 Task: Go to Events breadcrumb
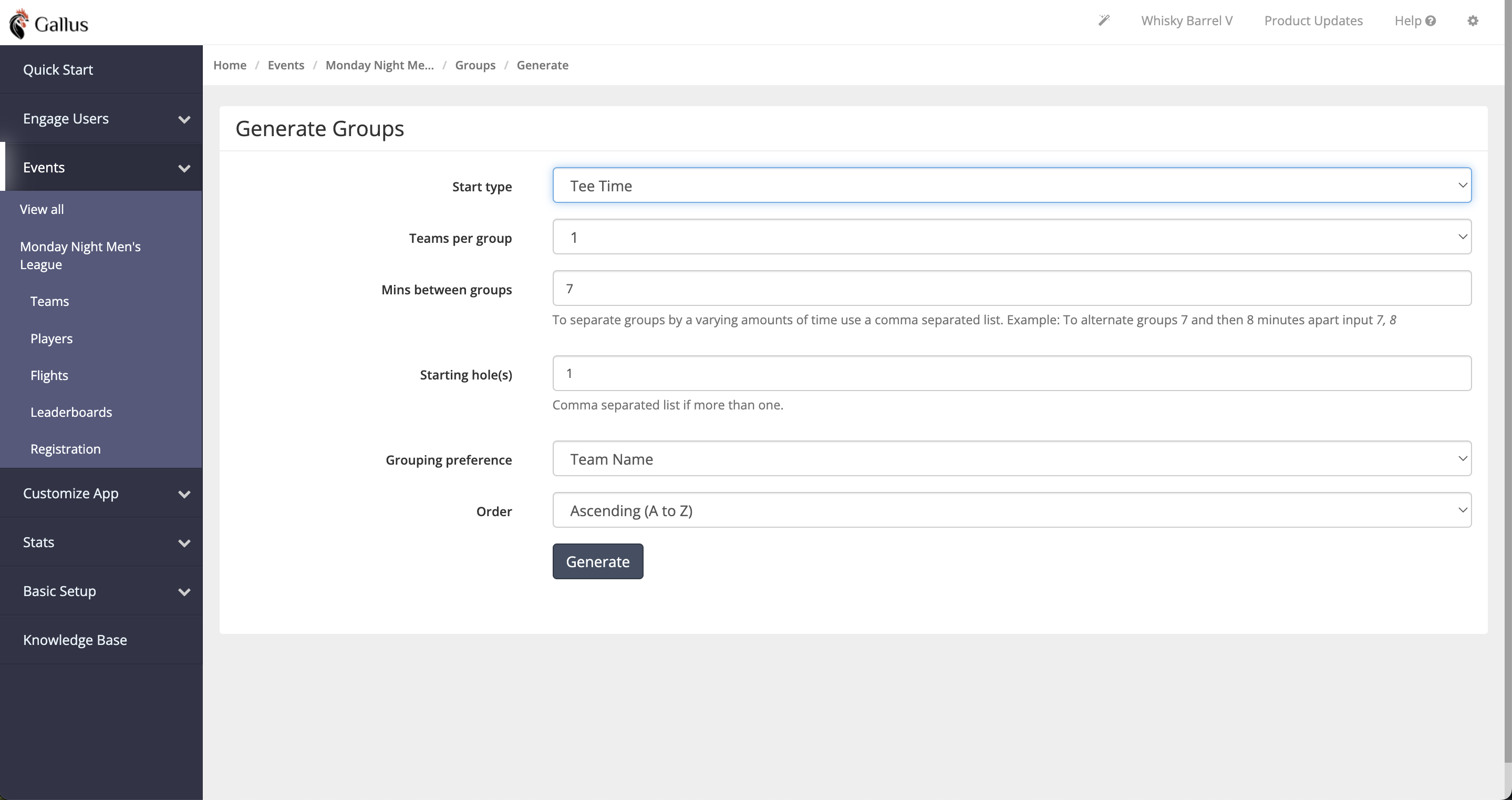(x=286, y=65)
